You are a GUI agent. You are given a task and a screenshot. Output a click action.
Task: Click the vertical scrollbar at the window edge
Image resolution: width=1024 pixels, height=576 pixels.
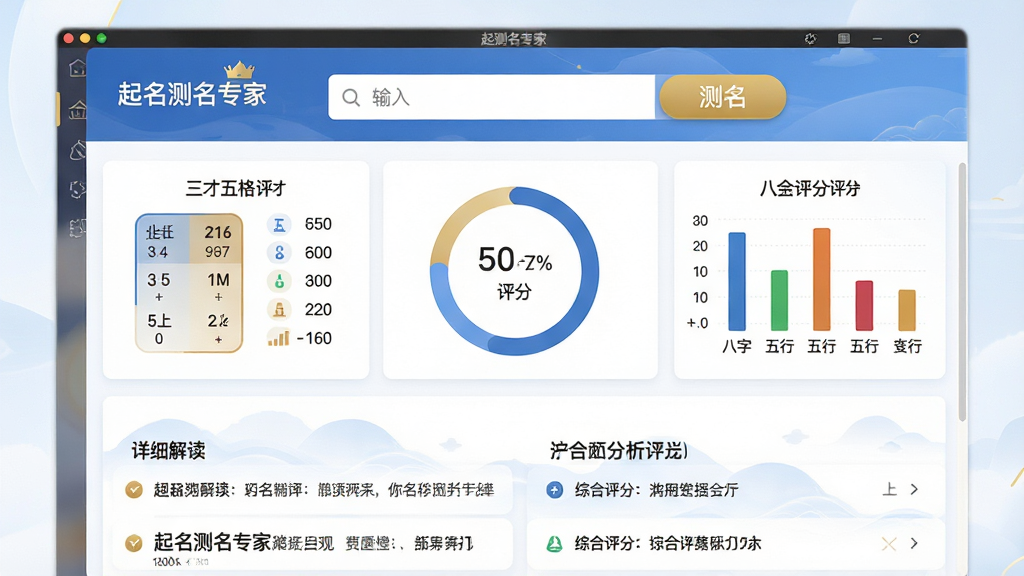tap(962, 292)
